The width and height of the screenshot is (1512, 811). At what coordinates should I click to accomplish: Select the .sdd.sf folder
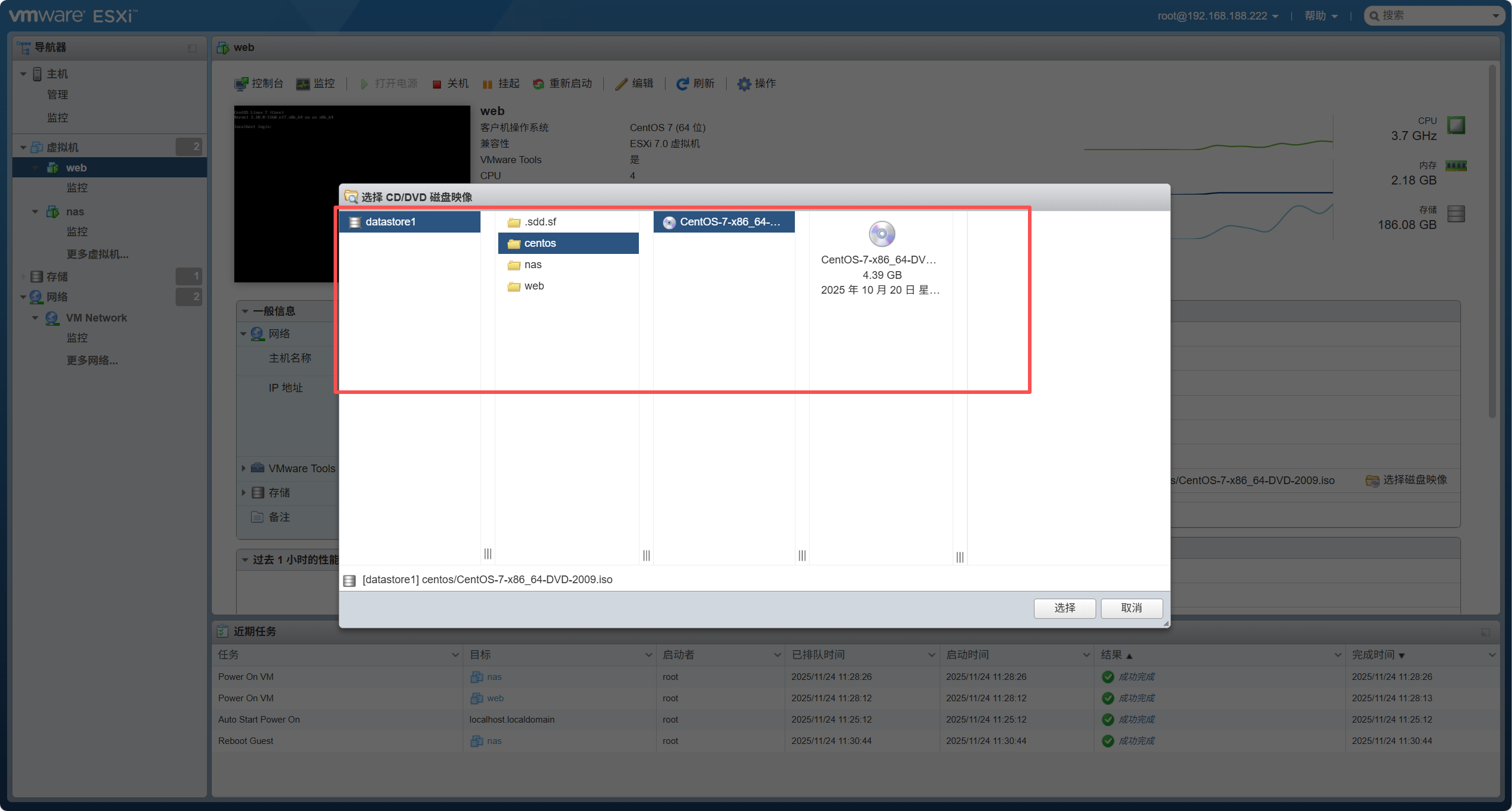click(540, 222)
